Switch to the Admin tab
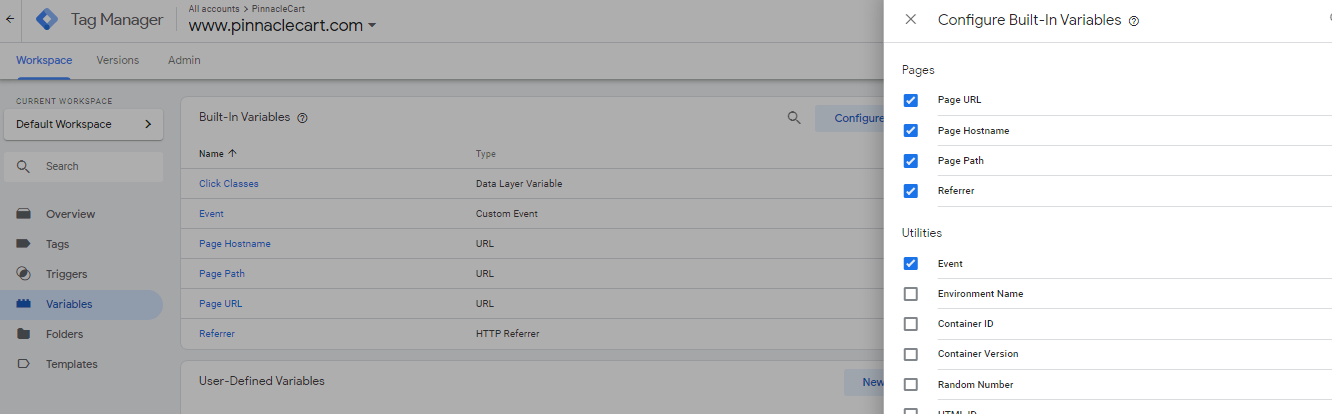The image size is (1332, 414). (x=184, y=60)
